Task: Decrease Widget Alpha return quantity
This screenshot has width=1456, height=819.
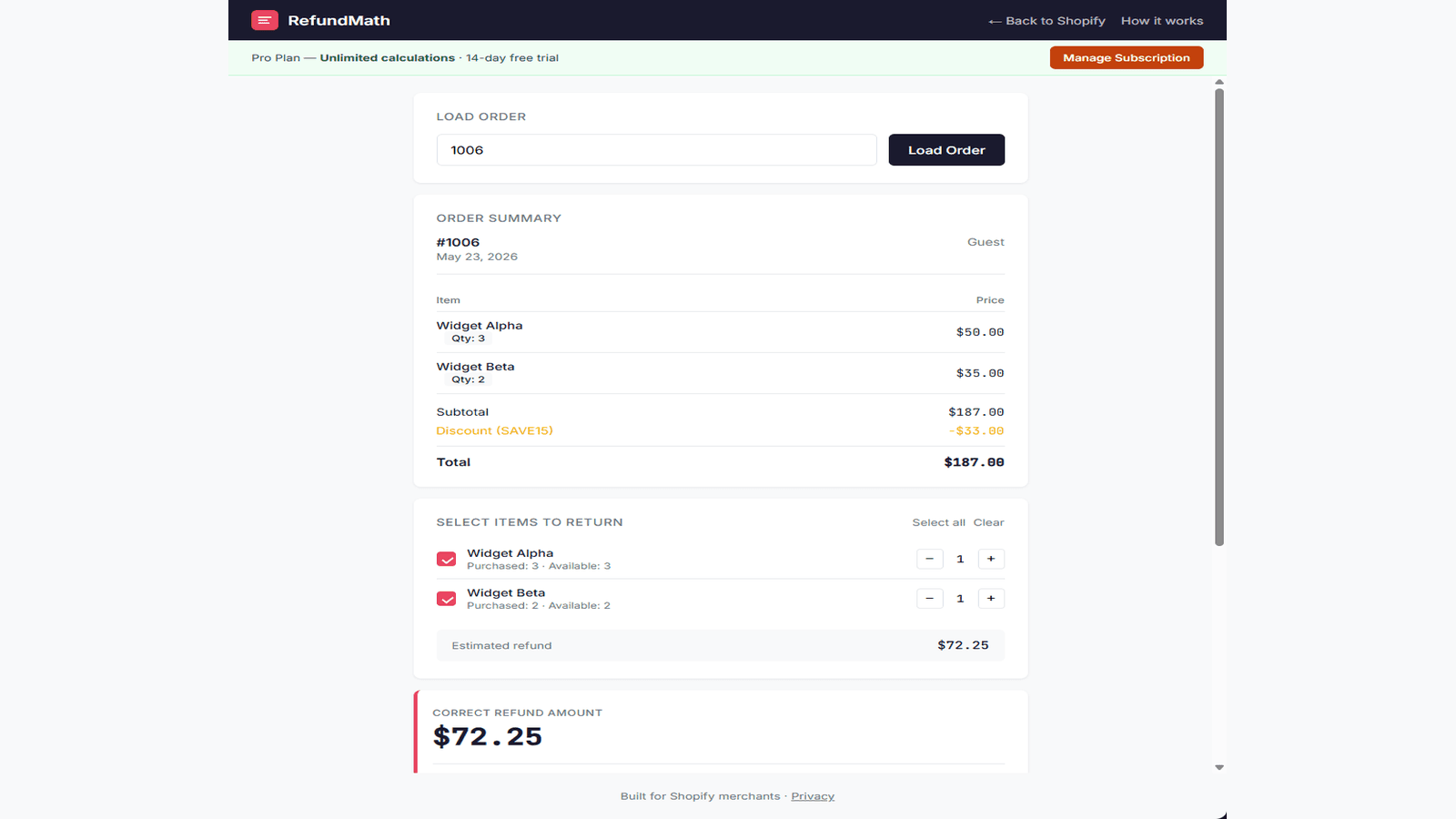Action: click(929, 559)
